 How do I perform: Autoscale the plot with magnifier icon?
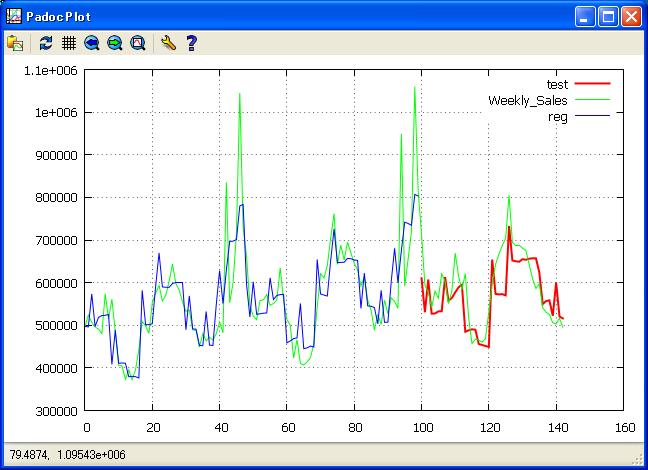pos(138,43)
